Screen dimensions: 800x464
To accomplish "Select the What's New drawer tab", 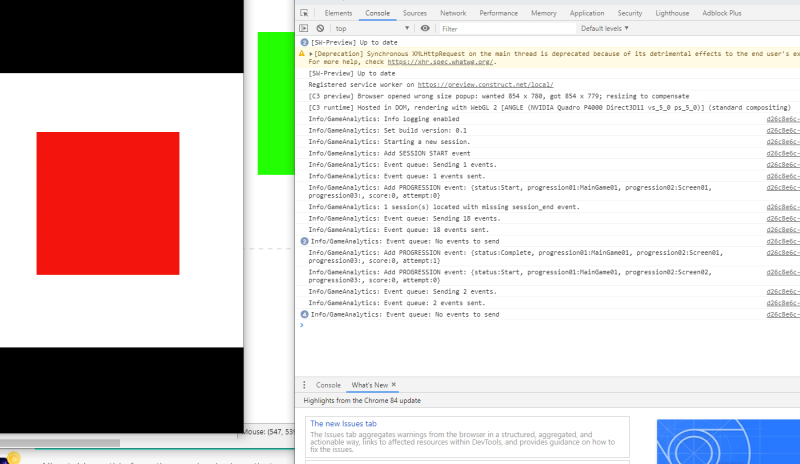I will [369, 385].
